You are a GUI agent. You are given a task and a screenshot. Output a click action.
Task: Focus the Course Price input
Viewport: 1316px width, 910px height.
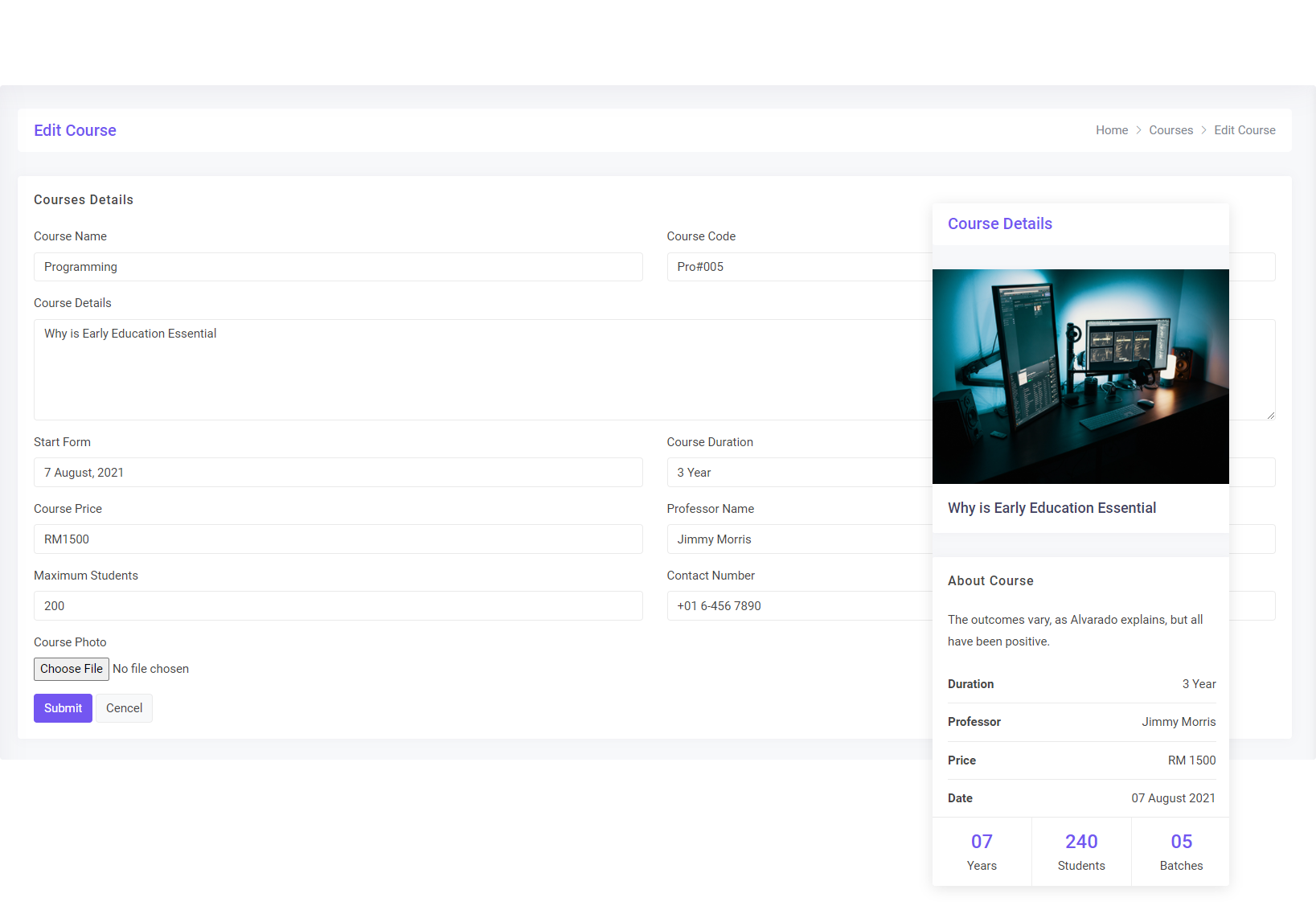(x=338, y=539)
